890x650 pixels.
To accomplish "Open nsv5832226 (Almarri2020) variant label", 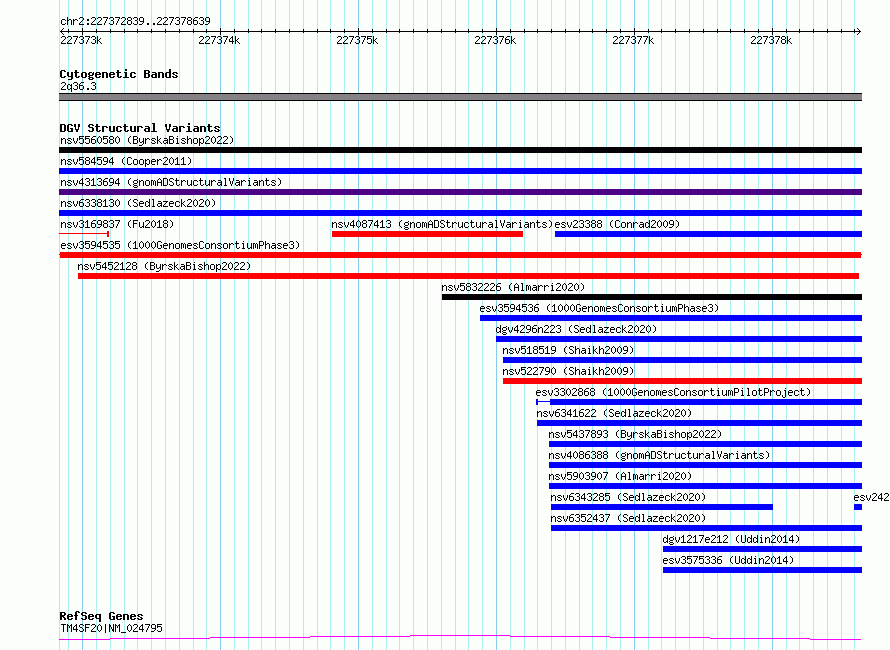I will (x=513, y=287).
